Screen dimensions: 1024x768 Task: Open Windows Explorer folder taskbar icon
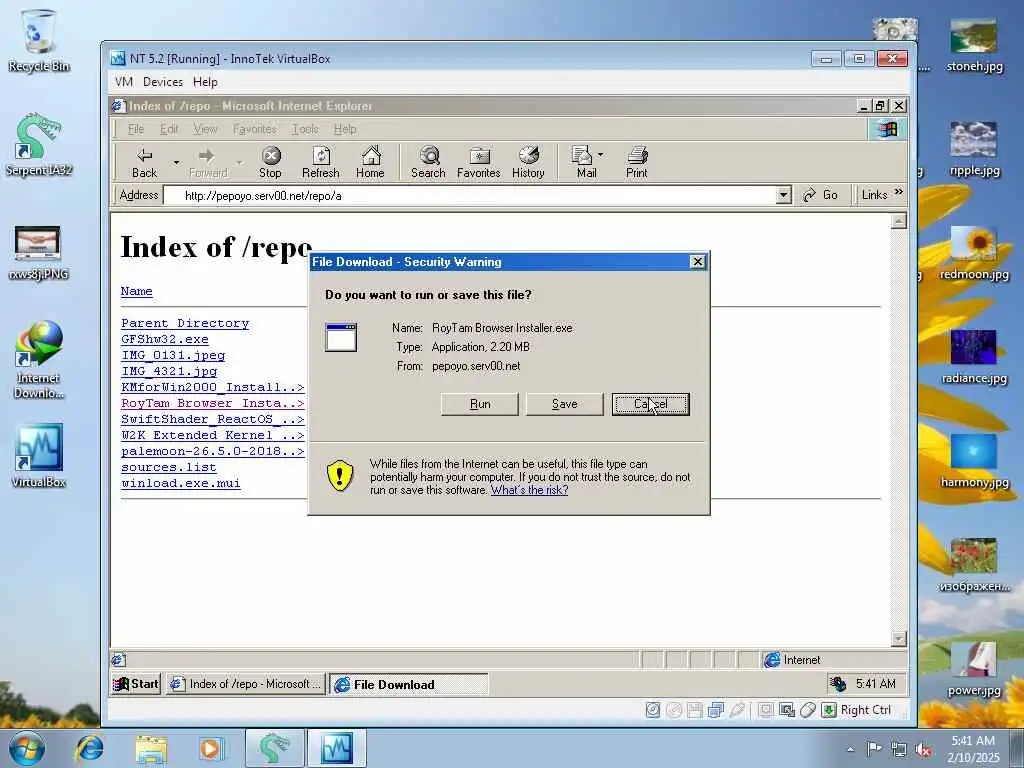click(151, 748)
